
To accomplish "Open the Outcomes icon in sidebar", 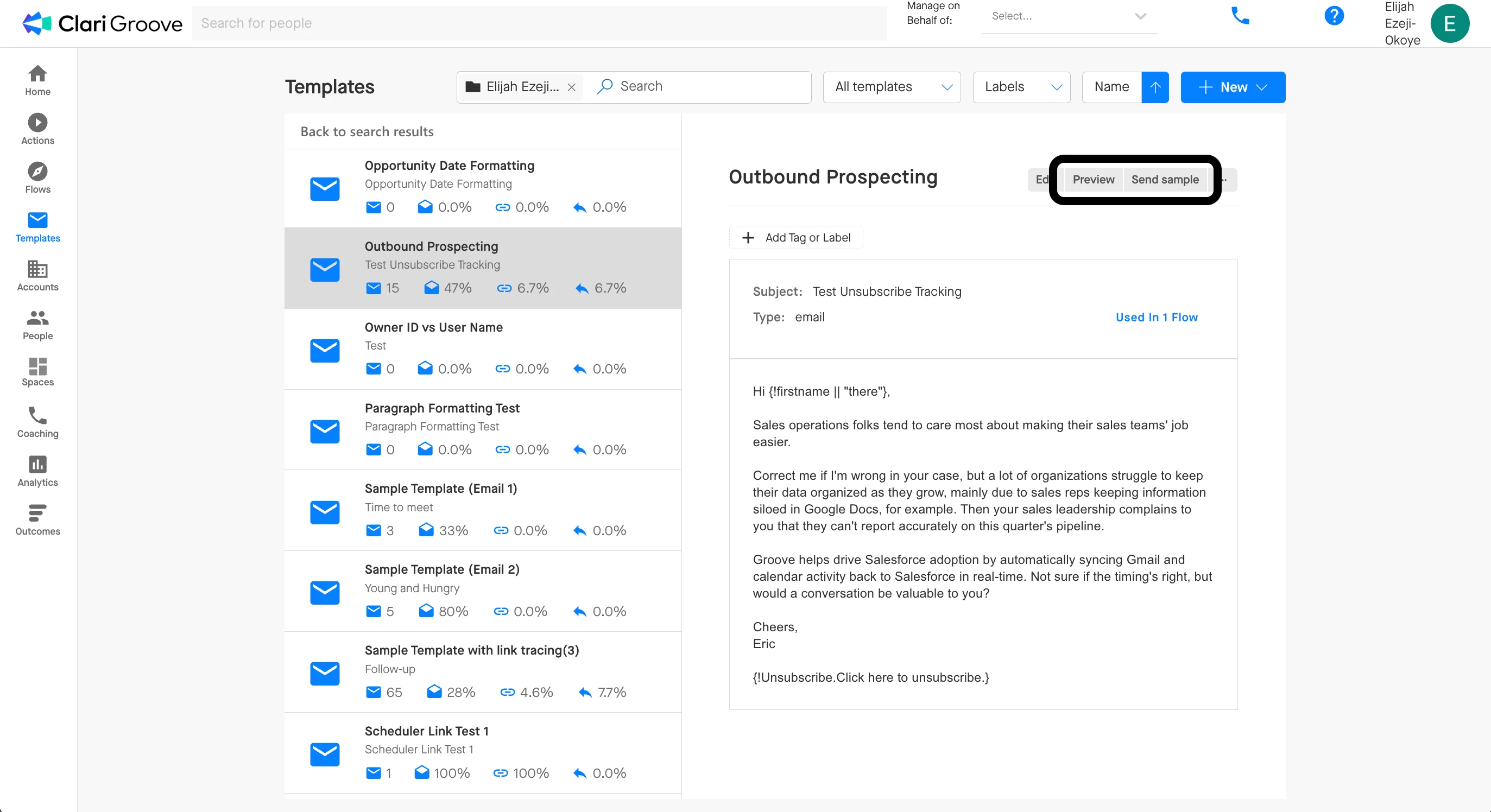I will point(37,513).
